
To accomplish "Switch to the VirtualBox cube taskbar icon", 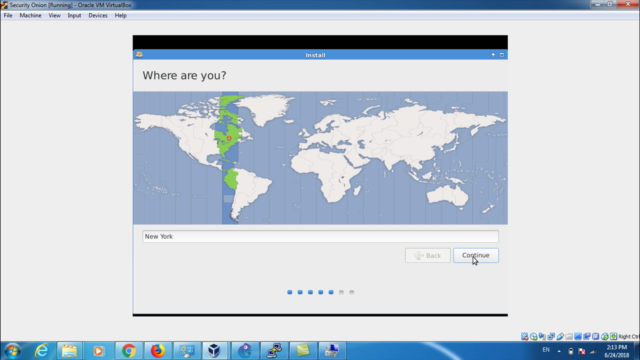I will (214, 351).
